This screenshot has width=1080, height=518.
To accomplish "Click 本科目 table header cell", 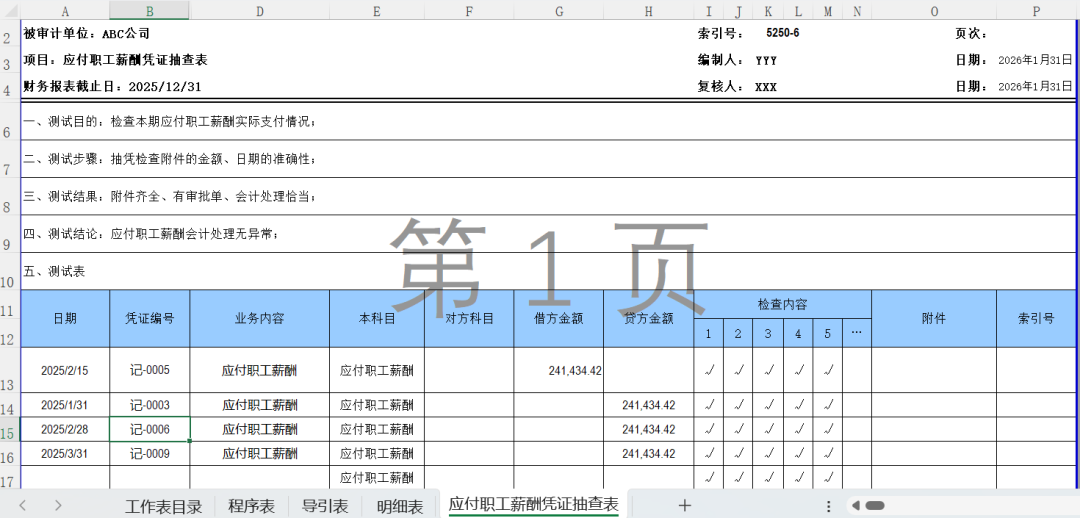I will coord(377,318).
